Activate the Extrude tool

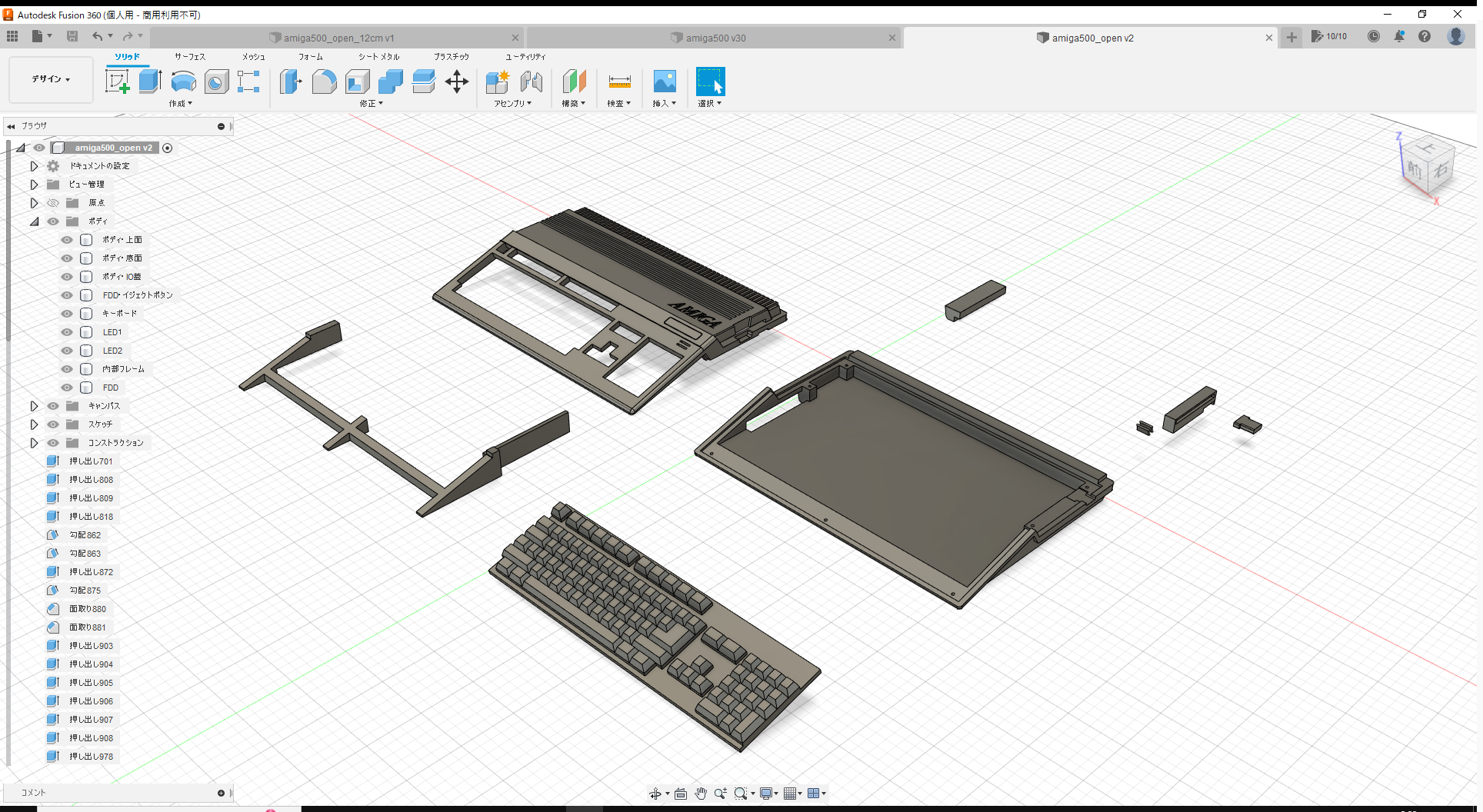148,82
